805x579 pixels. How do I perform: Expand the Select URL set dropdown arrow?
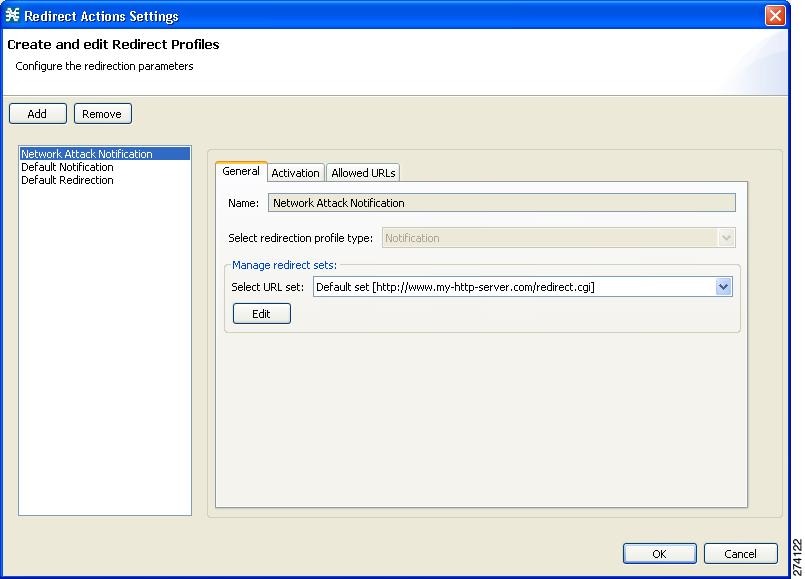[723, 287]
